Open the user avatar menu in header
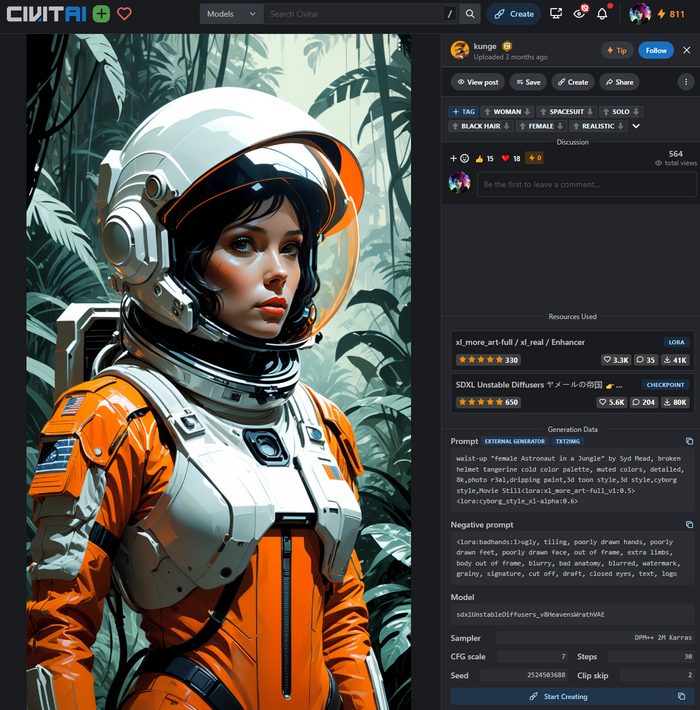Image resolution: width=700 pixels, height=710 pixels. point(640,14)
